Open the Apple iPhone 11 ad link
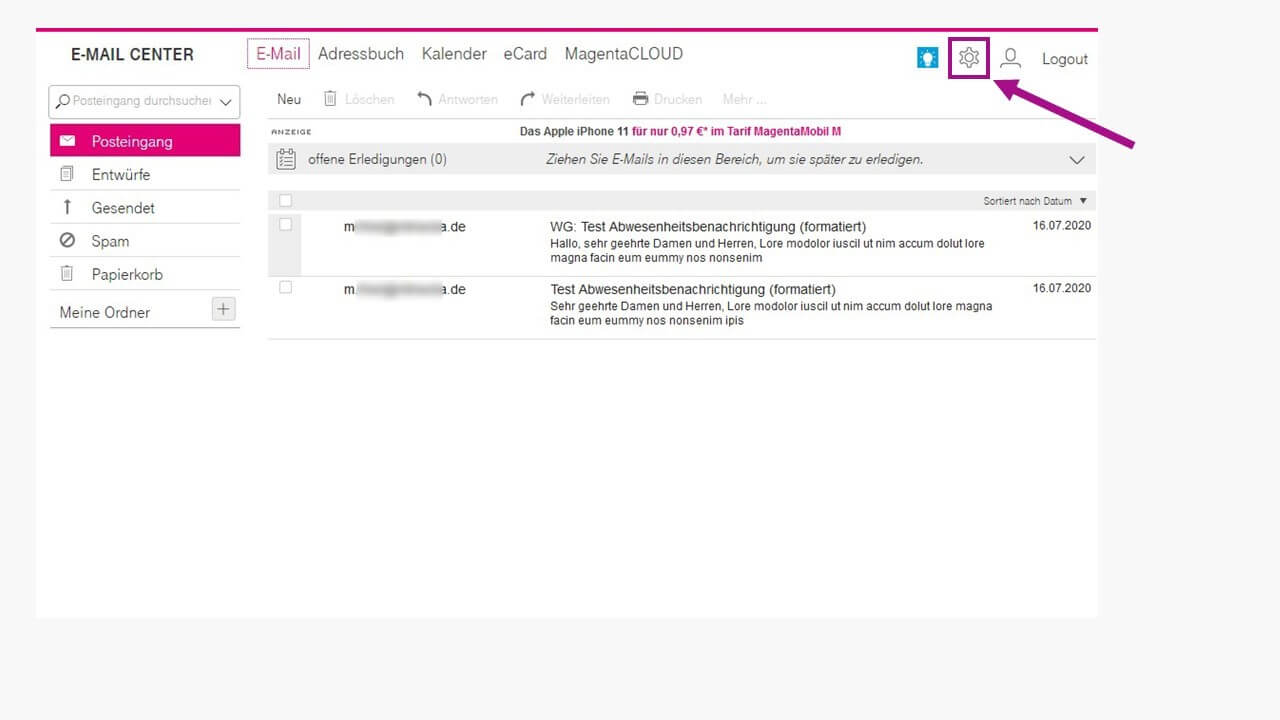 pos(680,131)
